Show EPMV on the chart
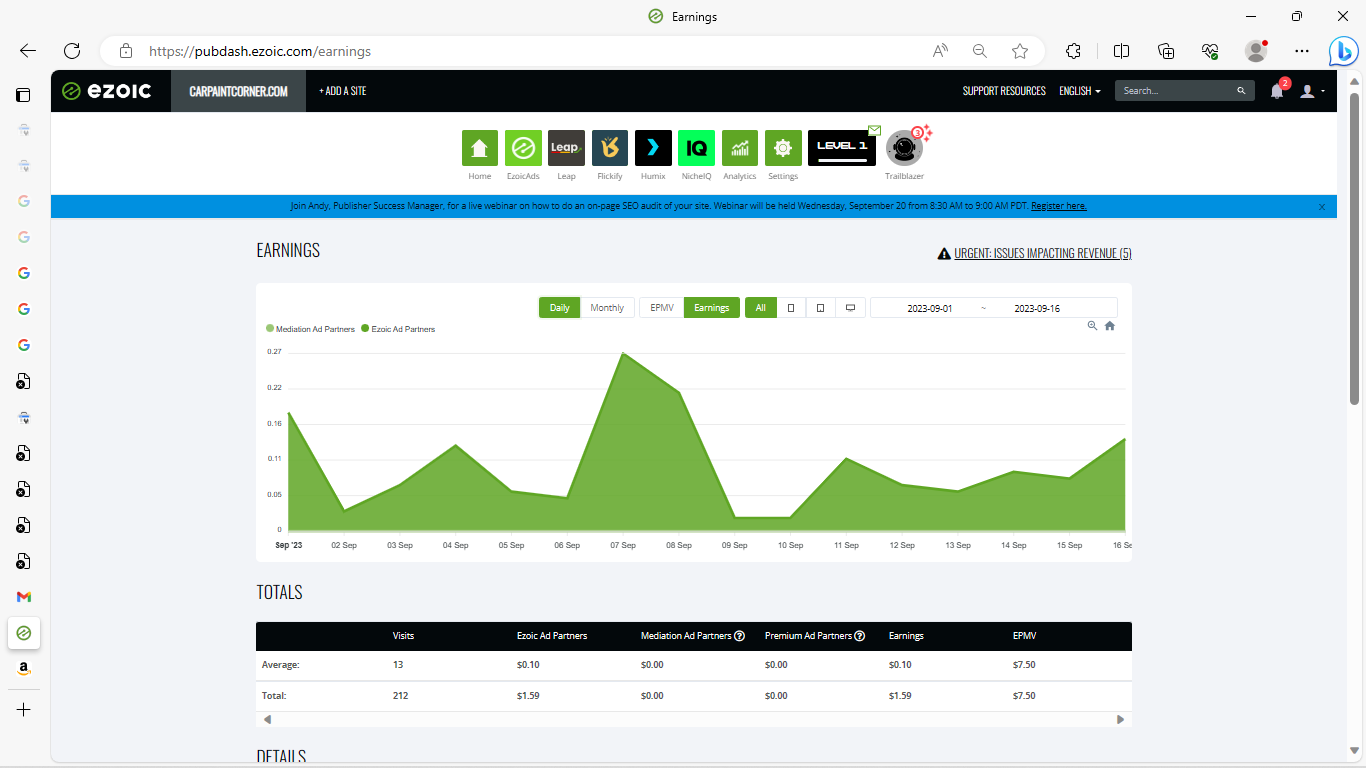Screen dimensions: 1366x768 click(662, 308)
